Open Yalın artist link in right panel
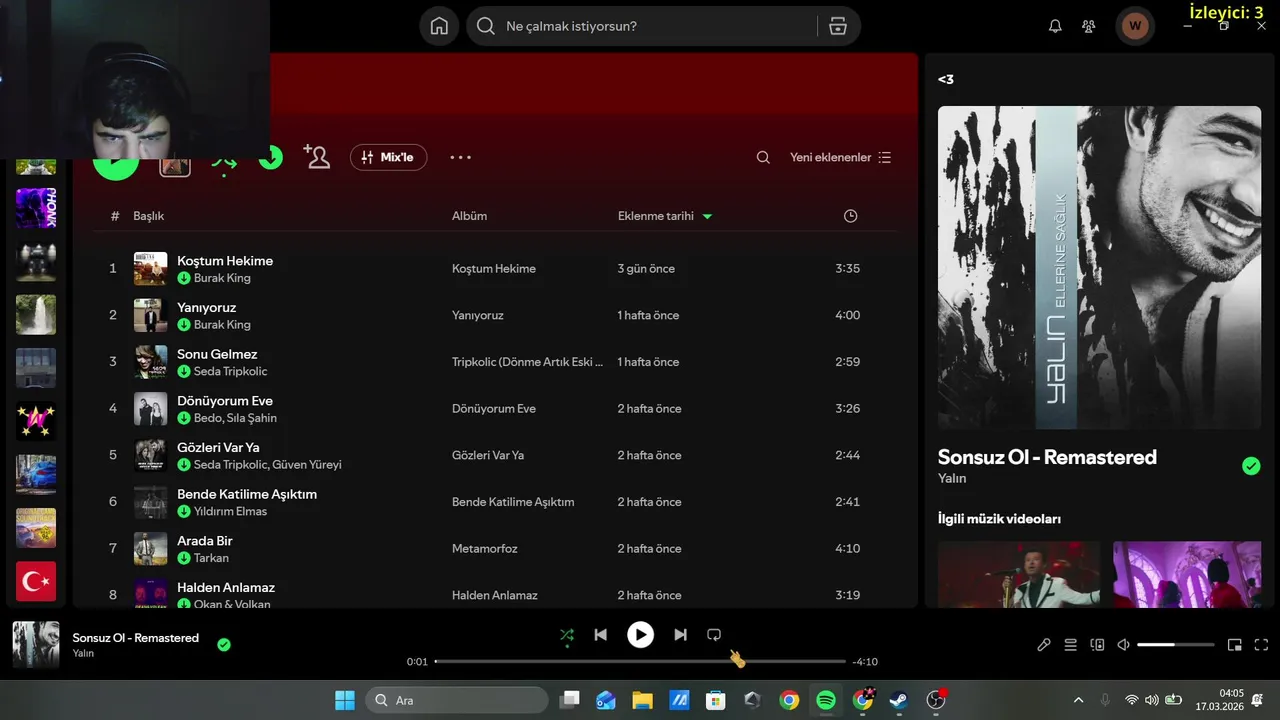Screen dimensions: 1280x720 pyautogui.click(x=952, y=478)
